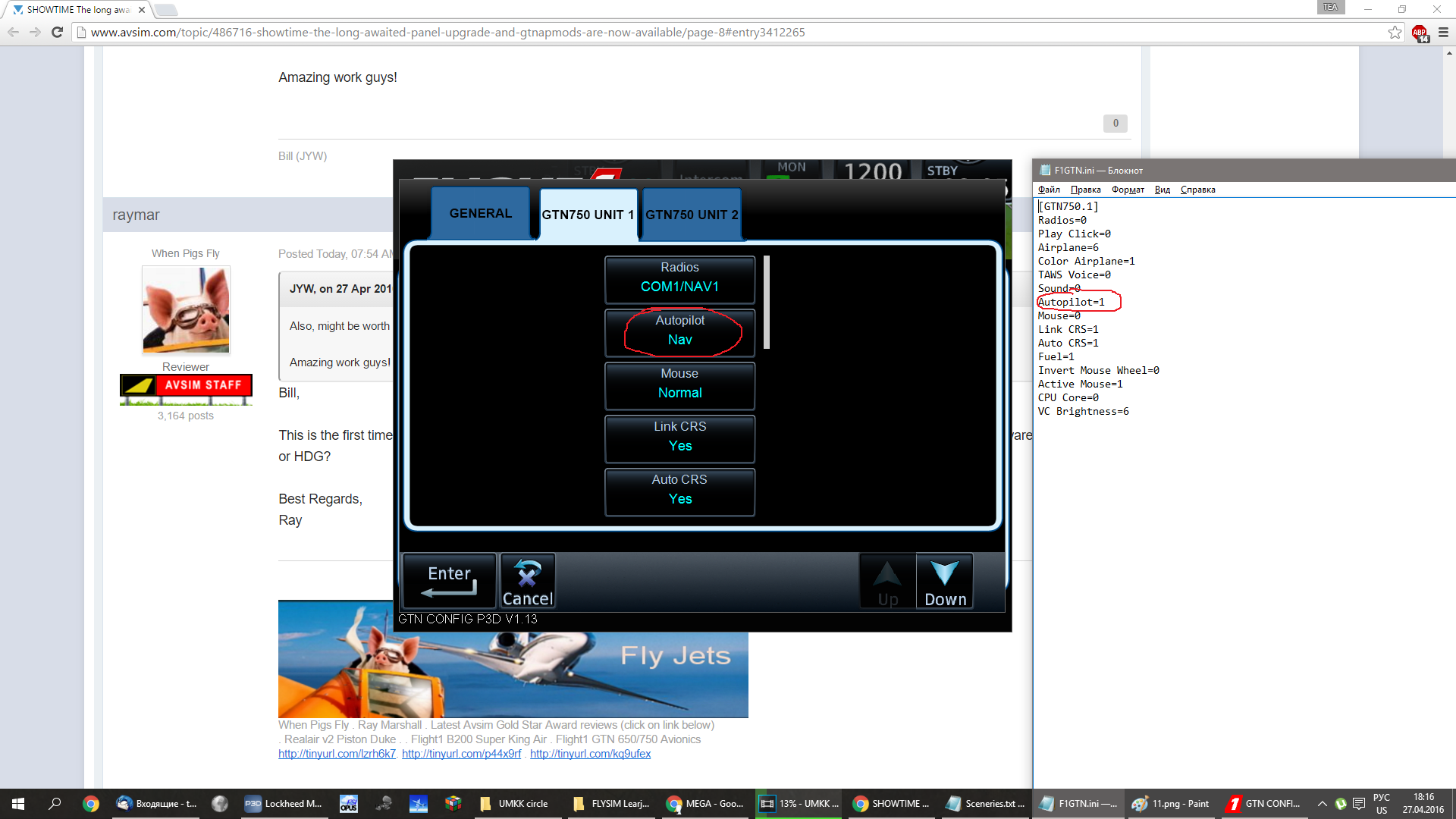Open the Lockheed Martin P3D taskbar item

click(284, 804)
